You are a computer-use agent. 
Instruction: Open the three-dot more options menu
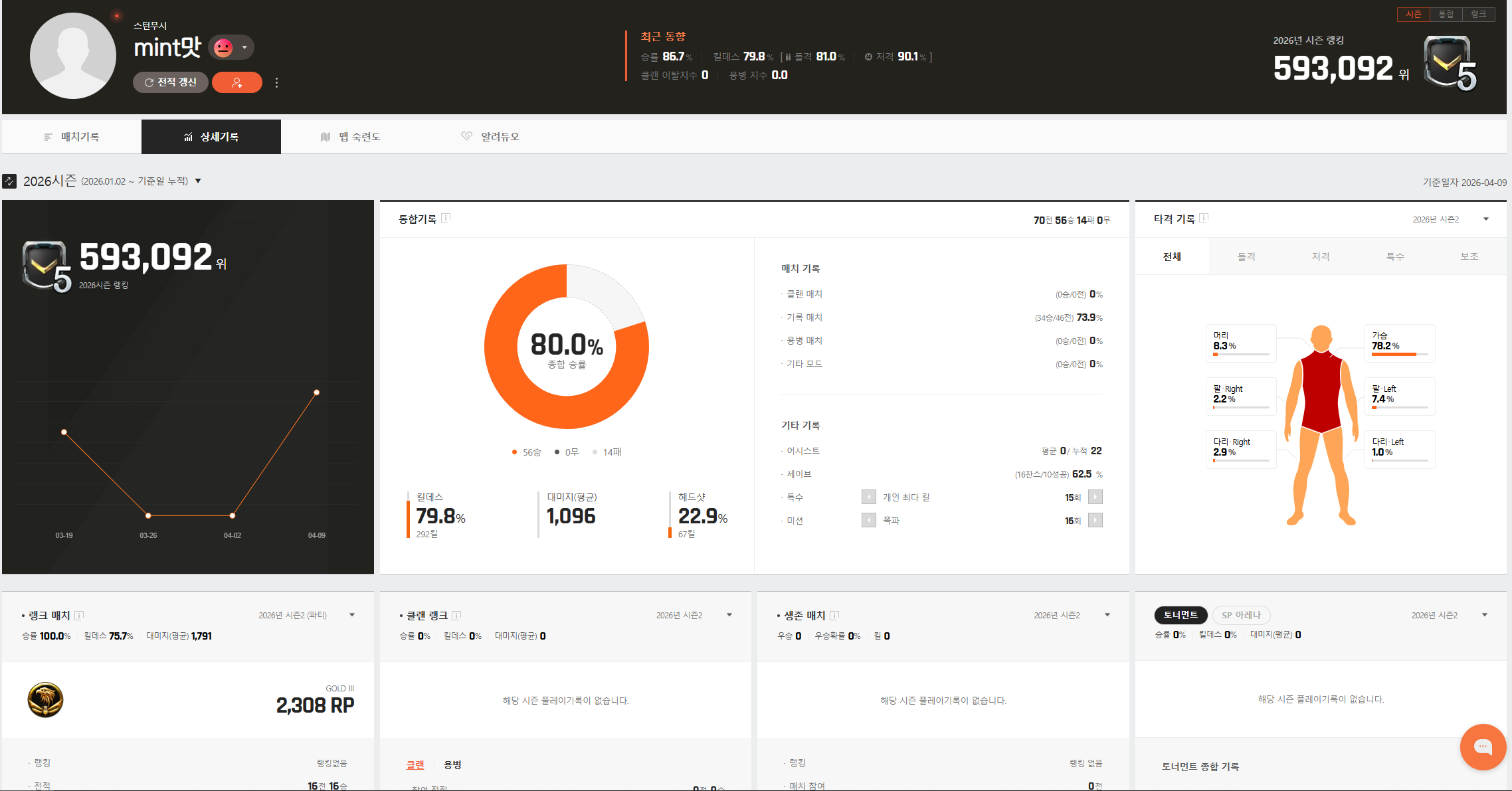(x=276, y=82)
